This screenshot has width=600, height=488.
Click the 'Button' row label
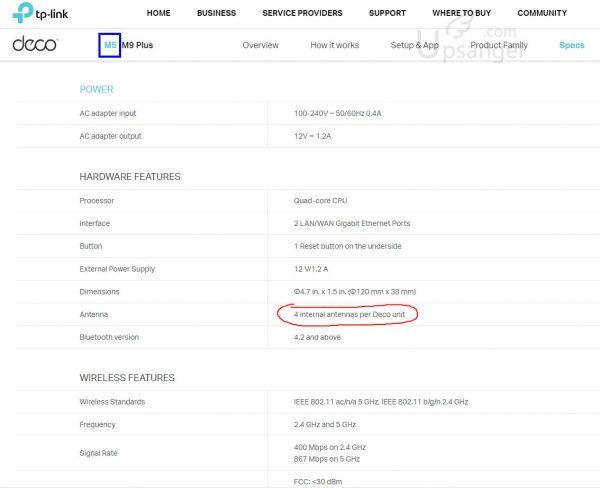point(91,246)
